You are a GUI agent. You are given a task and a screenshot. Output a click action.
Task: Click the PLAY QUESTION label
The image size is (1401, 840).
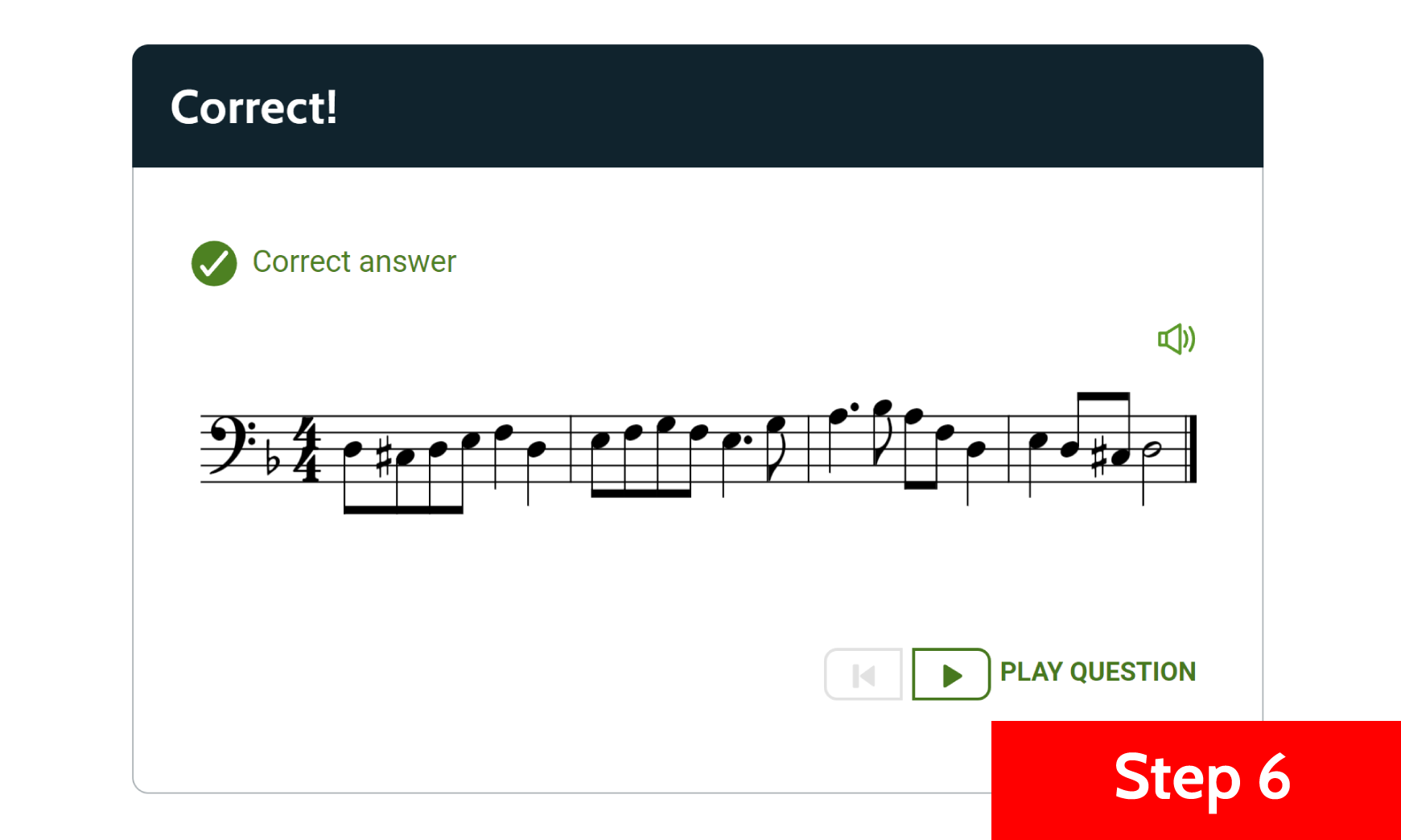1097,672
